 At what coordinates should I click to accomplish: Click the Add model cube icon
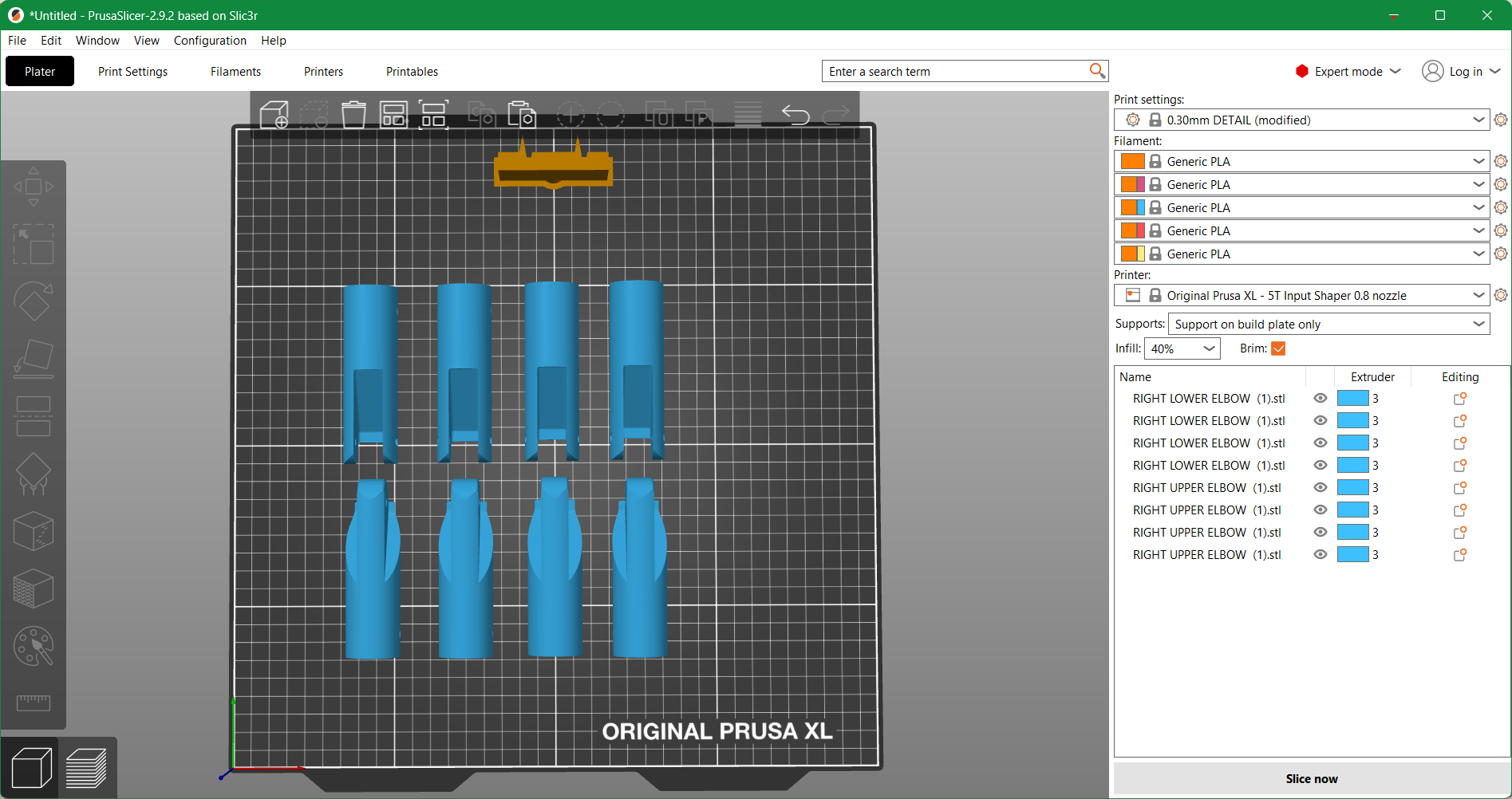coord(274,115)
